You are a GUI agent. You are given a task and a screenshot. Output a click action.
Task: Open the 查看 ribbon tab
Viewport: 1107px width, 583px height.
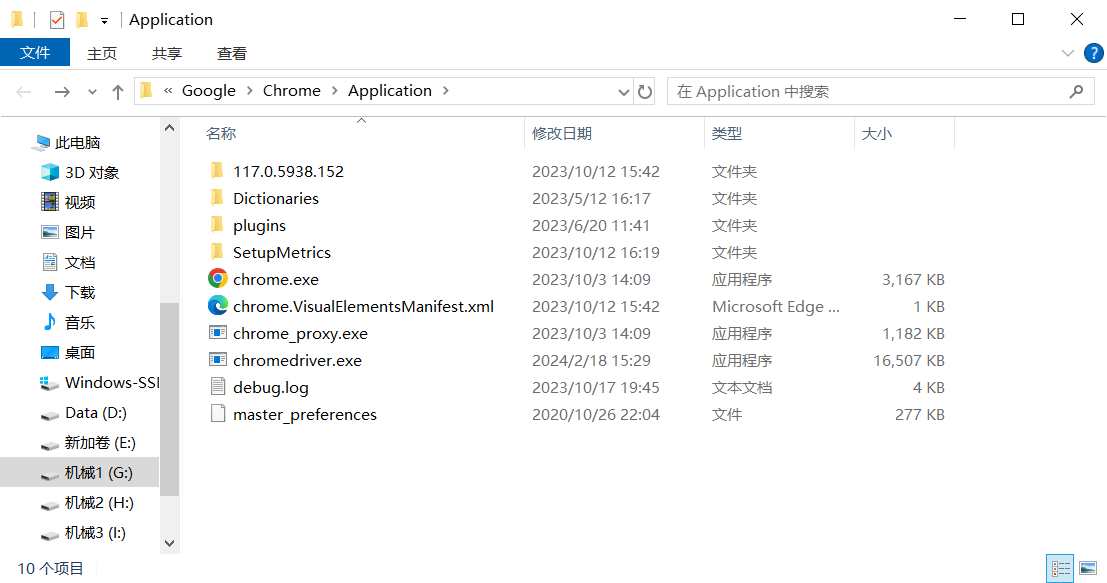[232, 54]
